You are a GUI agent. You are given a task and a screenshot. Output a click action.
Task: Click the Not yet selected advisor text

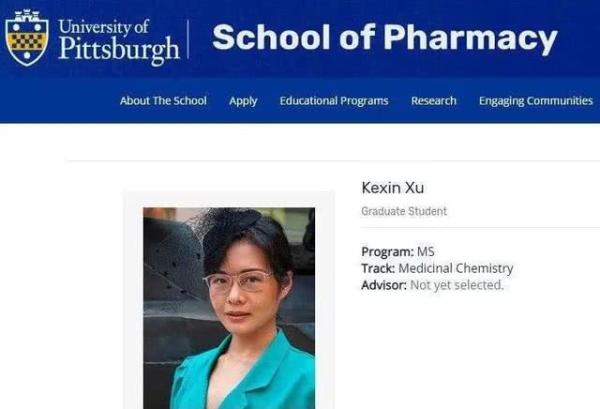[457, 285]
